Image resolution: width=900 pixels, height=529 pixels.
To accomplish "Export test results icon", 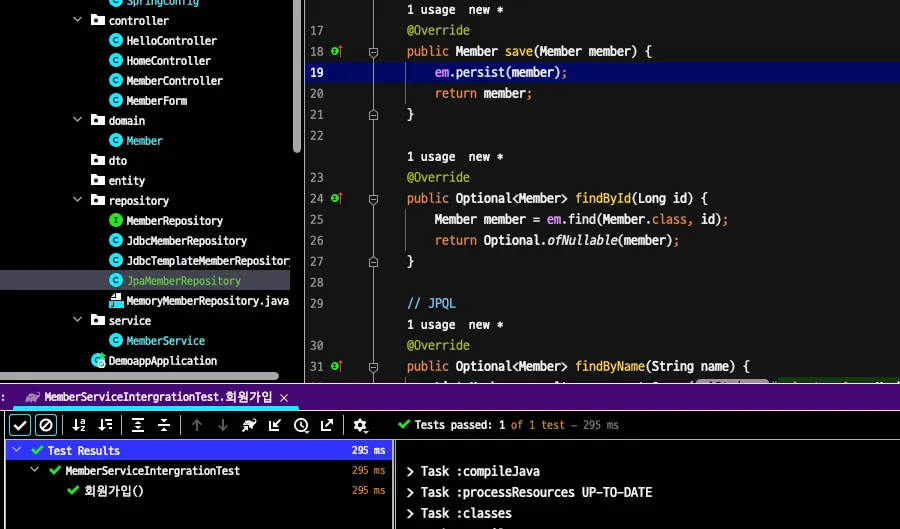I will click(x=327, y=425).
